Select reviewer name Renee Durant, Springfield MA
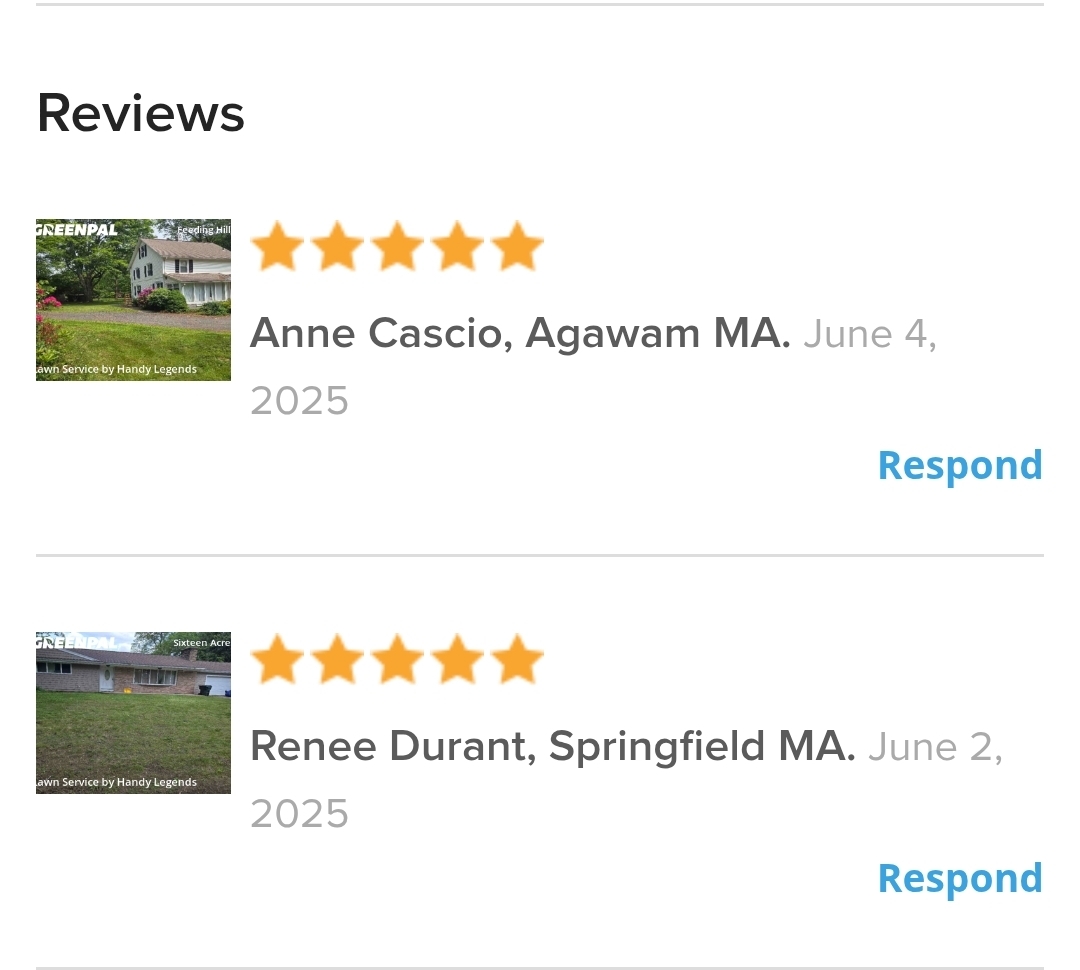The image size is (1080, 970). [x=552, y=746]
